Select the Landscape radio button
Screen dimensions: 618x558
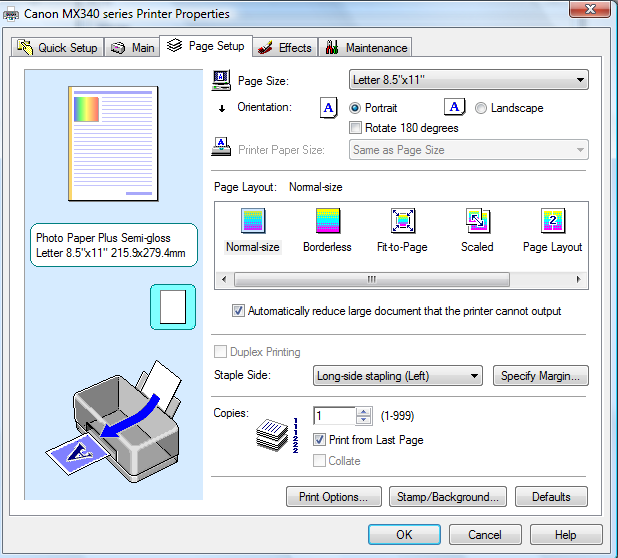tap(481, 108)
